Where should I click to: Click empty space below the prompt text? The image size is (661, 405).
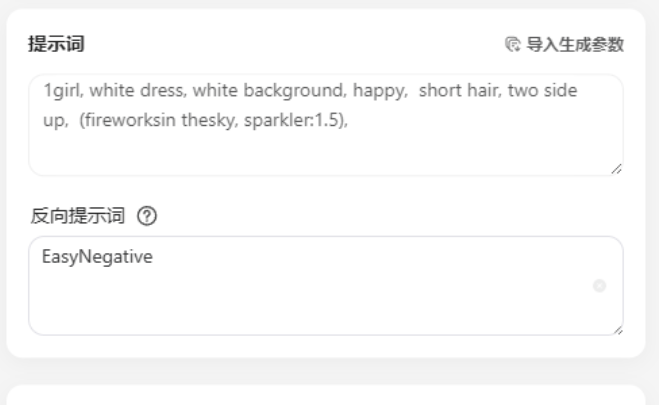click(x=300, y=150)
